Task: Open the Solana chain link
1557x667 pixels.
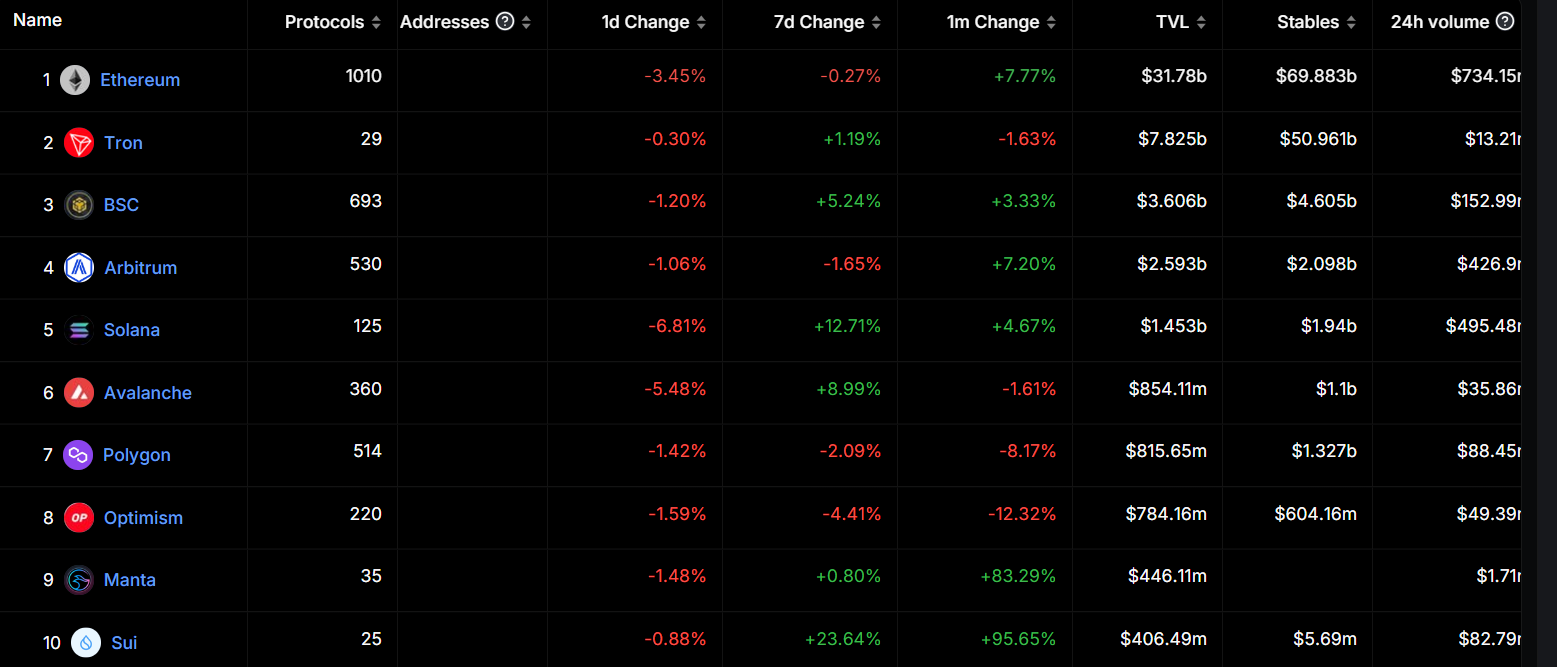Action: click(132, 330)
